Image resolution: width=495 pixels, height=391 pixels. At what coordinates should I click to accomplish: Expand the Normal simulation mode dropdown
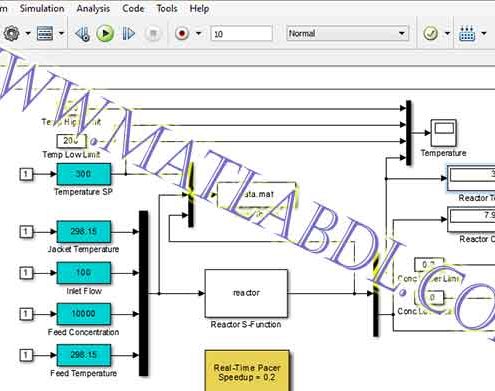tap(347, 33)
